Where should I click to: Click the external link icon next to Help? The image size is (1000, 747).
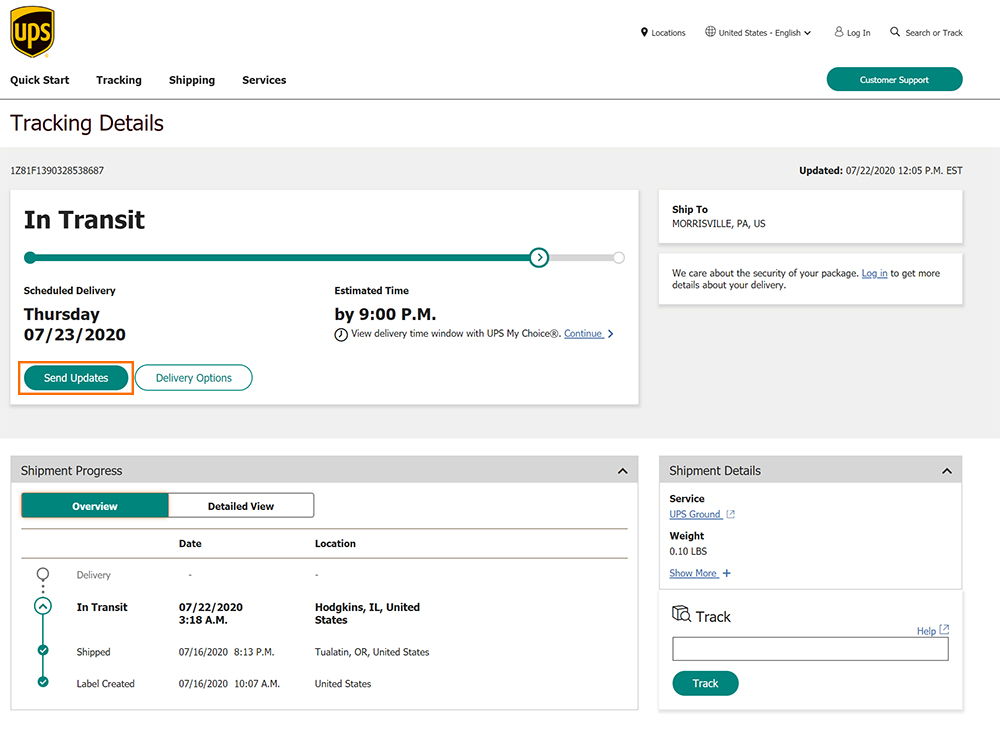click(945, 630)
